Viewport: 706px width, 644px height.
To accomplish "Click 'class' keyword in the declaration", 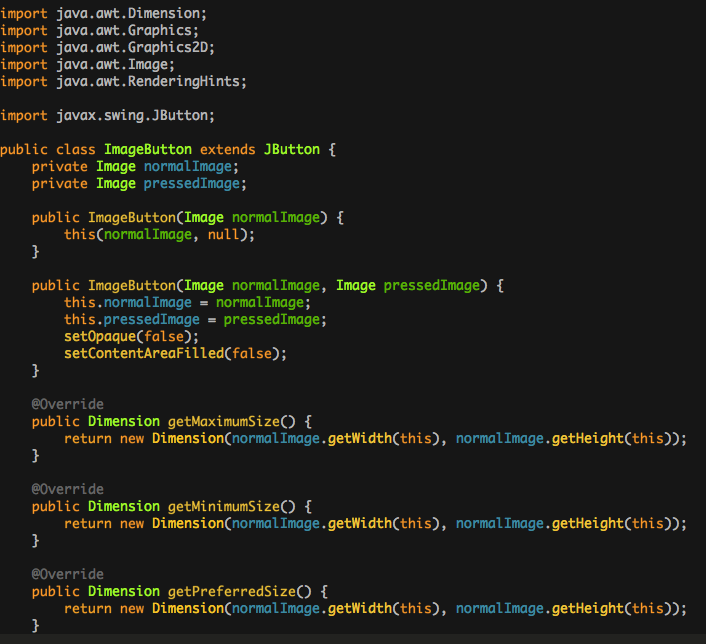I will [x=76, y=150].
